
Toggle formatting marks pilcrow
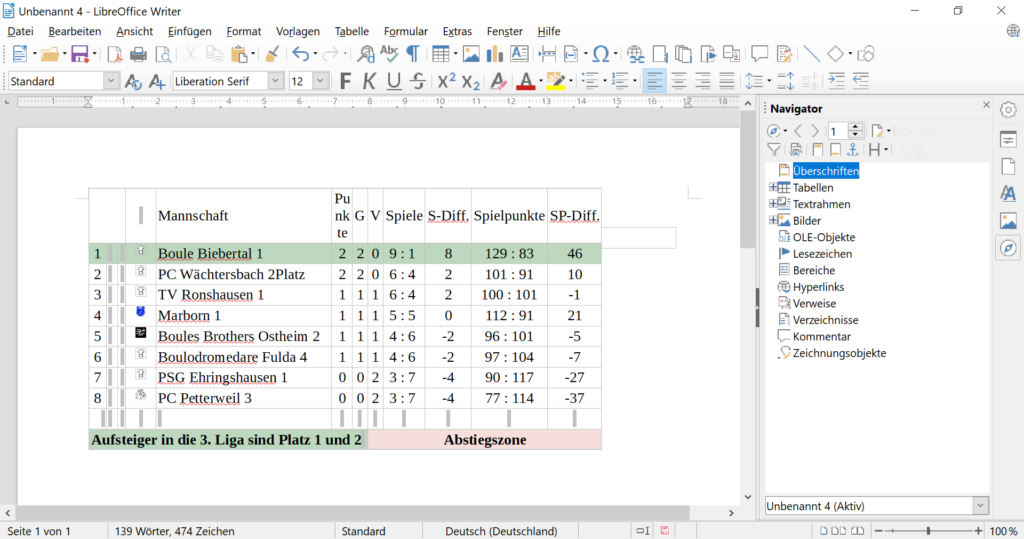[413, 54]
